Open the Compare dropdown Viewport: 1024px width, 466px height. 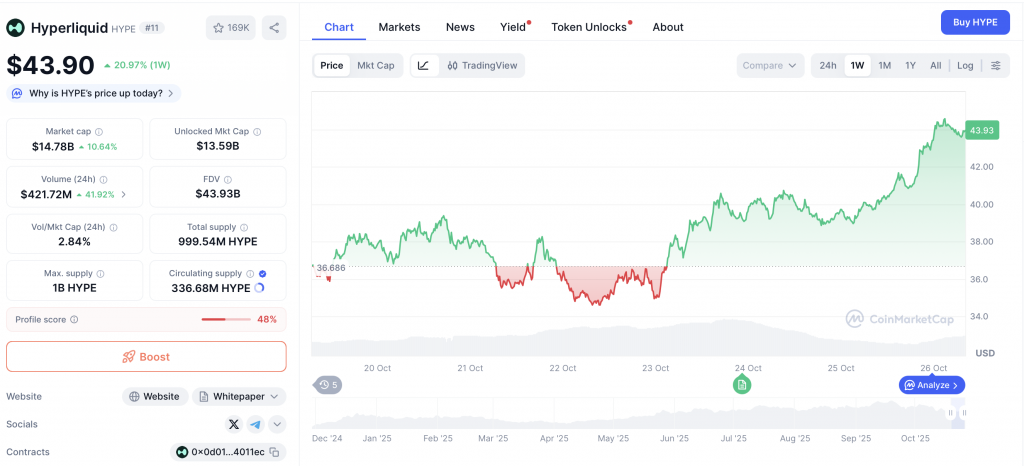(x=770, y=66)
